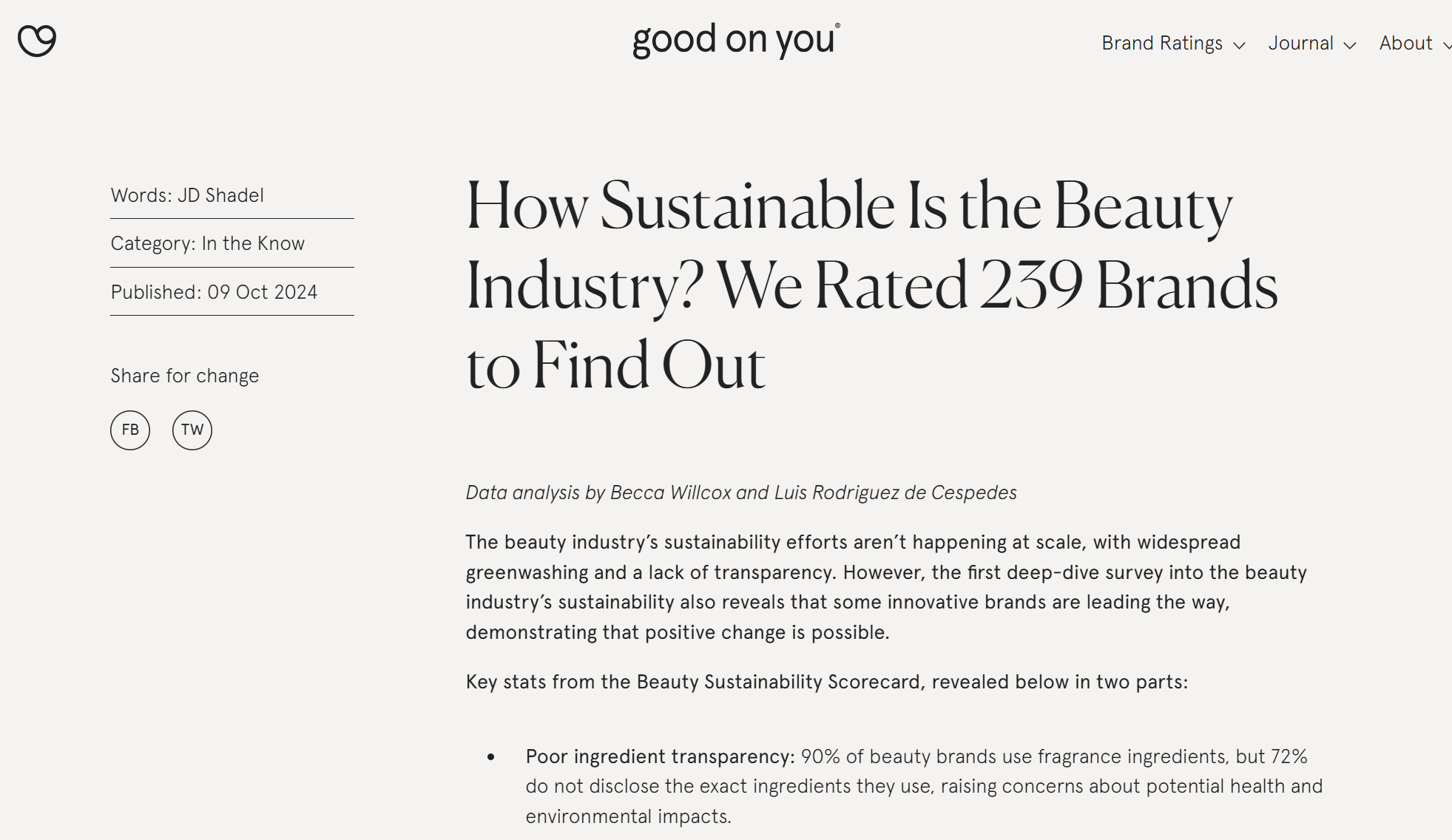Open author JD Shadel link
The width and height of the screenshot is (1452, 840).
pos(220,195)
